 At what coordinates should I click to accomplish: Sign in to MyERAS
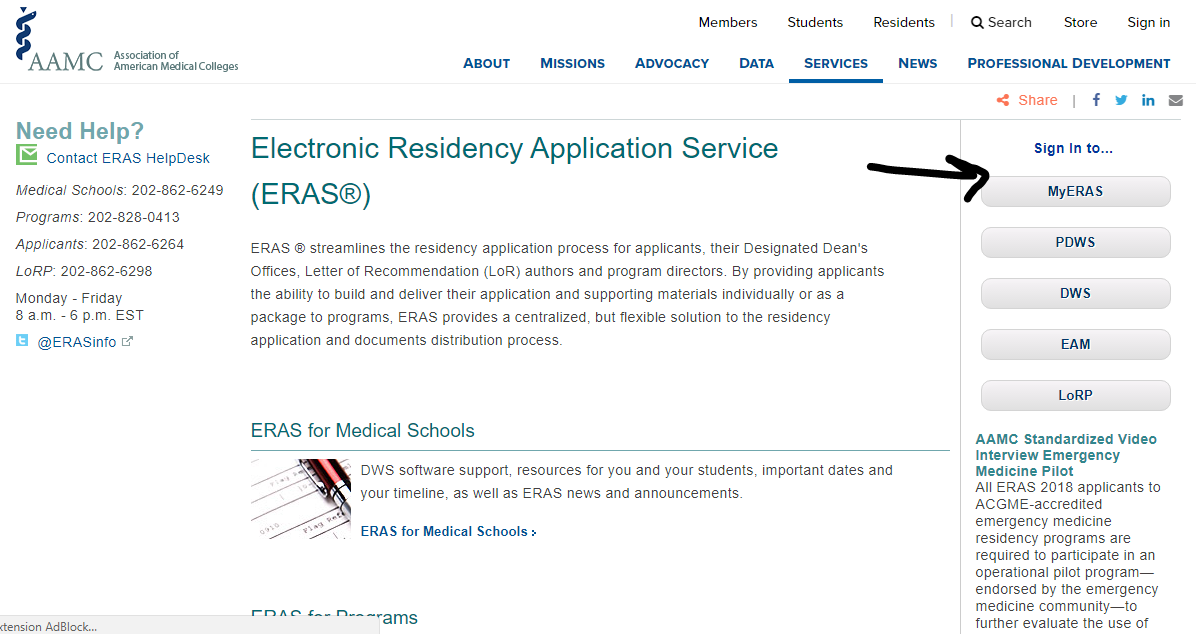[x=1075, y=191]
